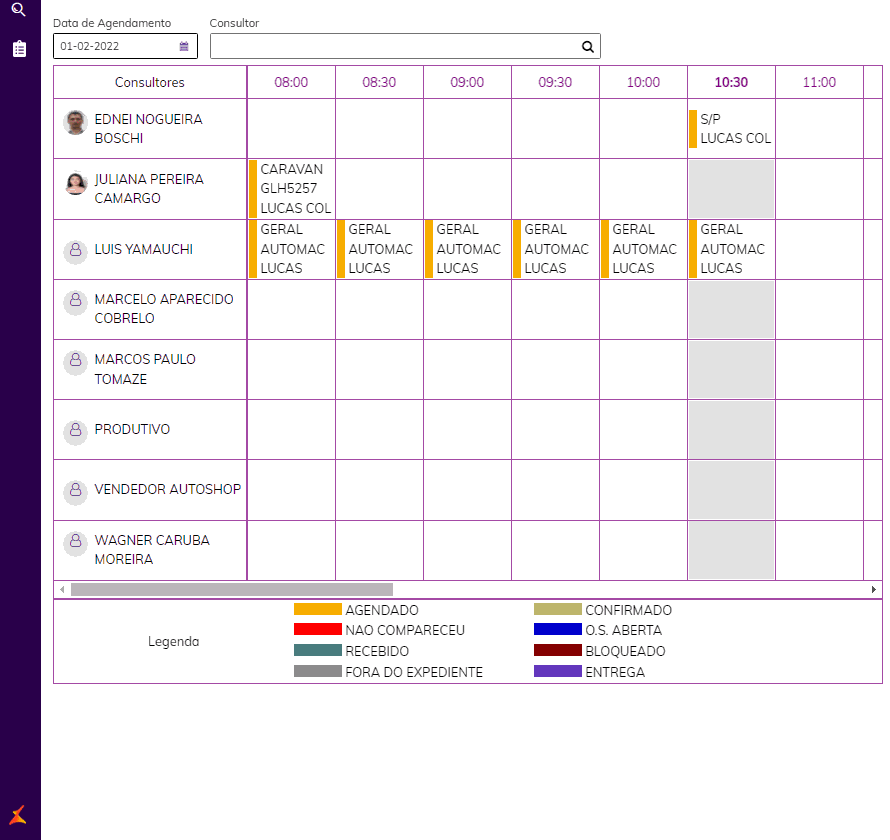This screenshot has height=840, width=890.
Task: Select consultant name VENDEDOR AUTOSHOP
Action: point(167,489)
